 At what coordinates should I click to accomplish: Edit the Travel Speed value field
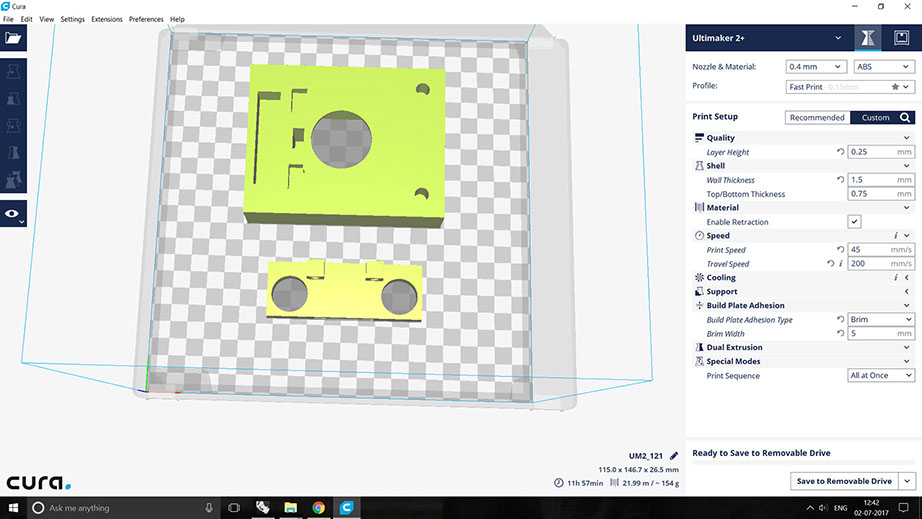[x=881, y=264]
